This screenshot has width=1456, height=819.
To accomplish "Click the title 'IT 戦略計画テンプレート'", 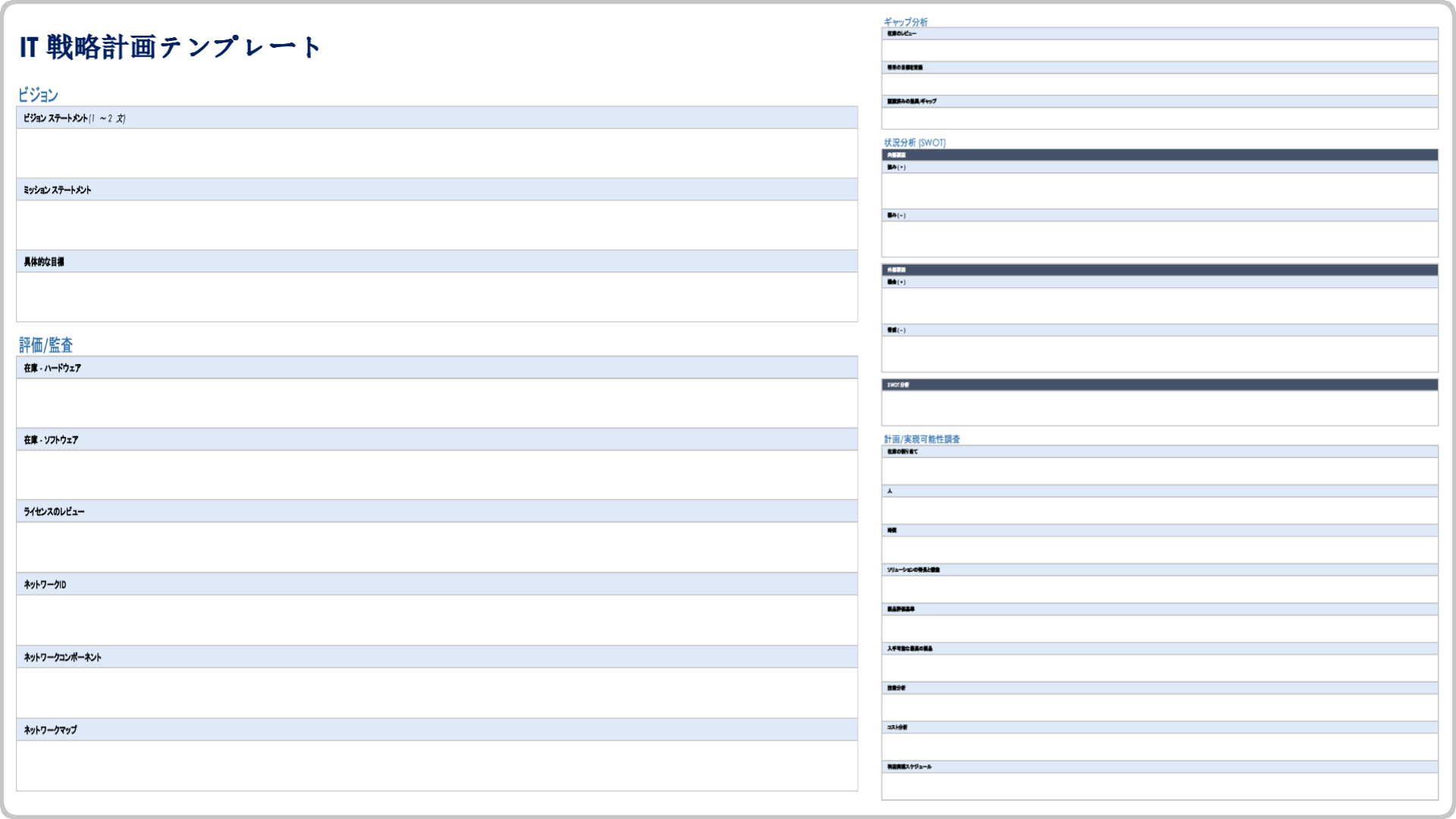I will (x=170, y=48).
